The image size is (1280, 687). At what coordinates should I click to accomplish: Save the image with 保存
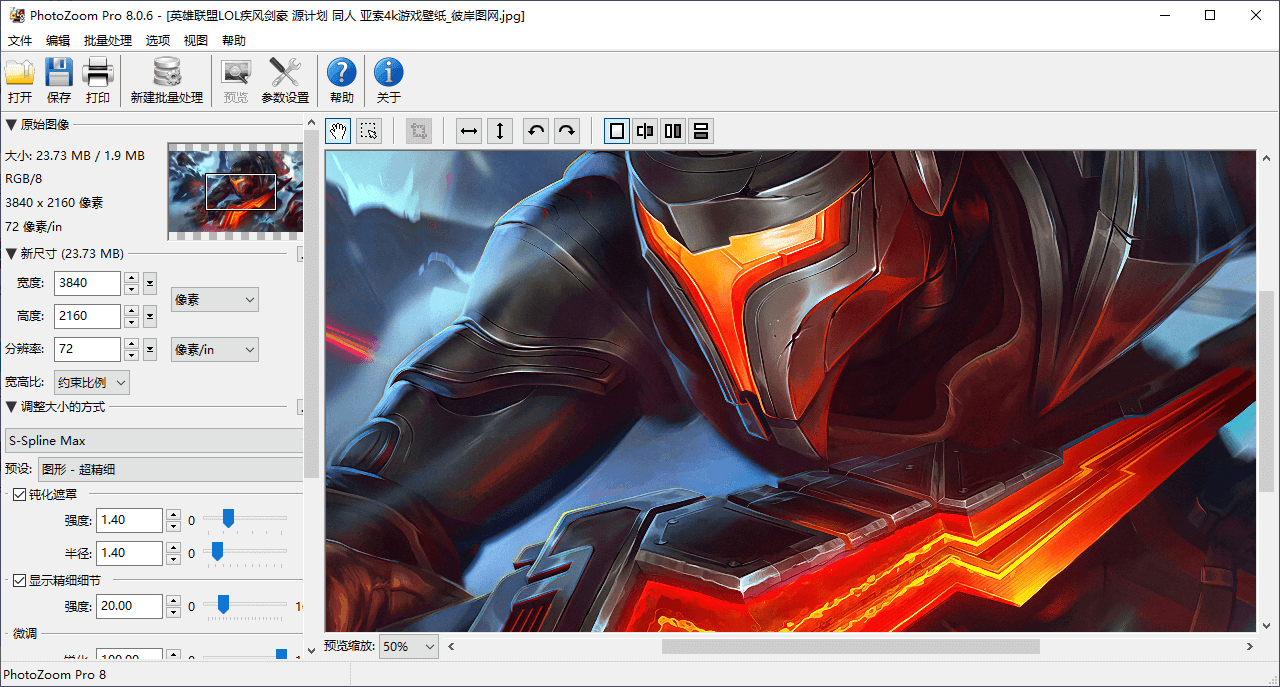(x=59, y=81)
